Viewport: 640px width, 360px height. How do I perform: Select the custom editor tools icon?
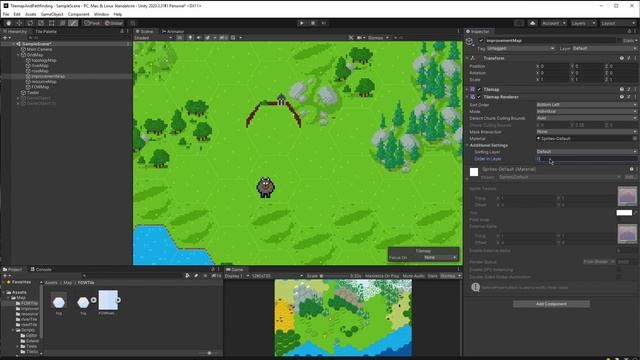pyautogui.click(x=73, y=23)
